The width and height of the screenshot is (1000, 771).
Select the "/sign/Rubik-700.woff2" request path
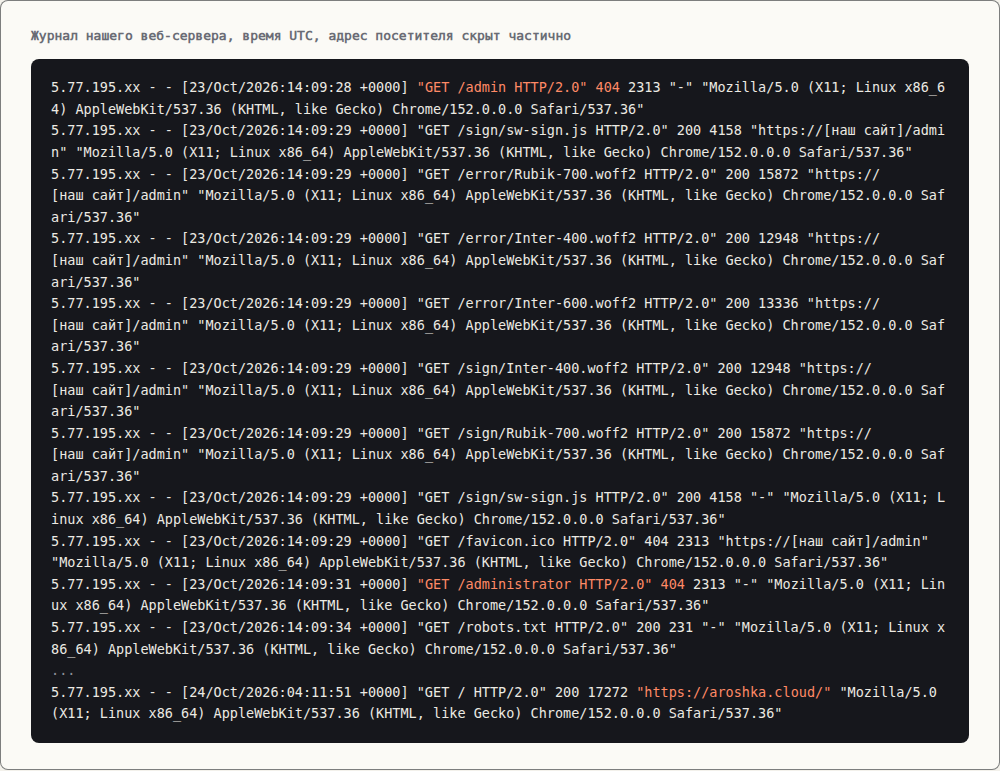(x=543, y=434)
